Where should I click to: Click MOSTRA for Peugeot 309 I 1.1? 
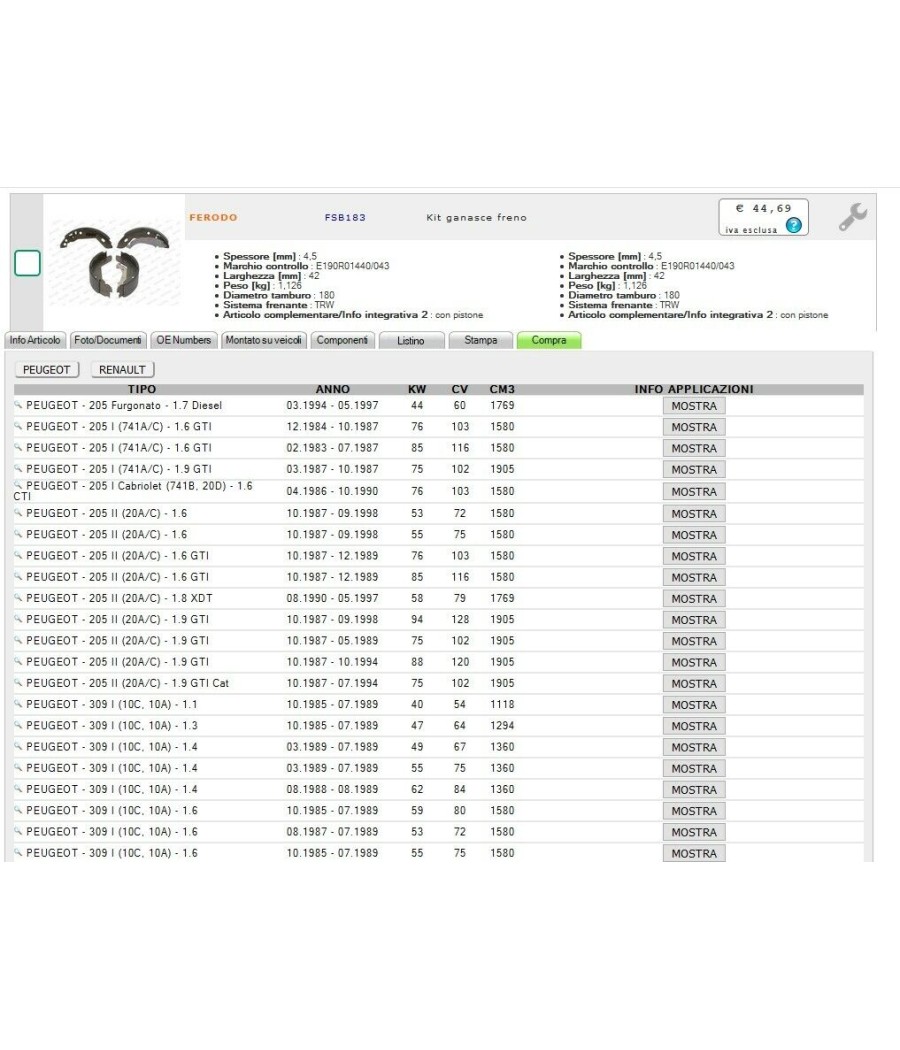pyautogui.click(x=694, y=705)
